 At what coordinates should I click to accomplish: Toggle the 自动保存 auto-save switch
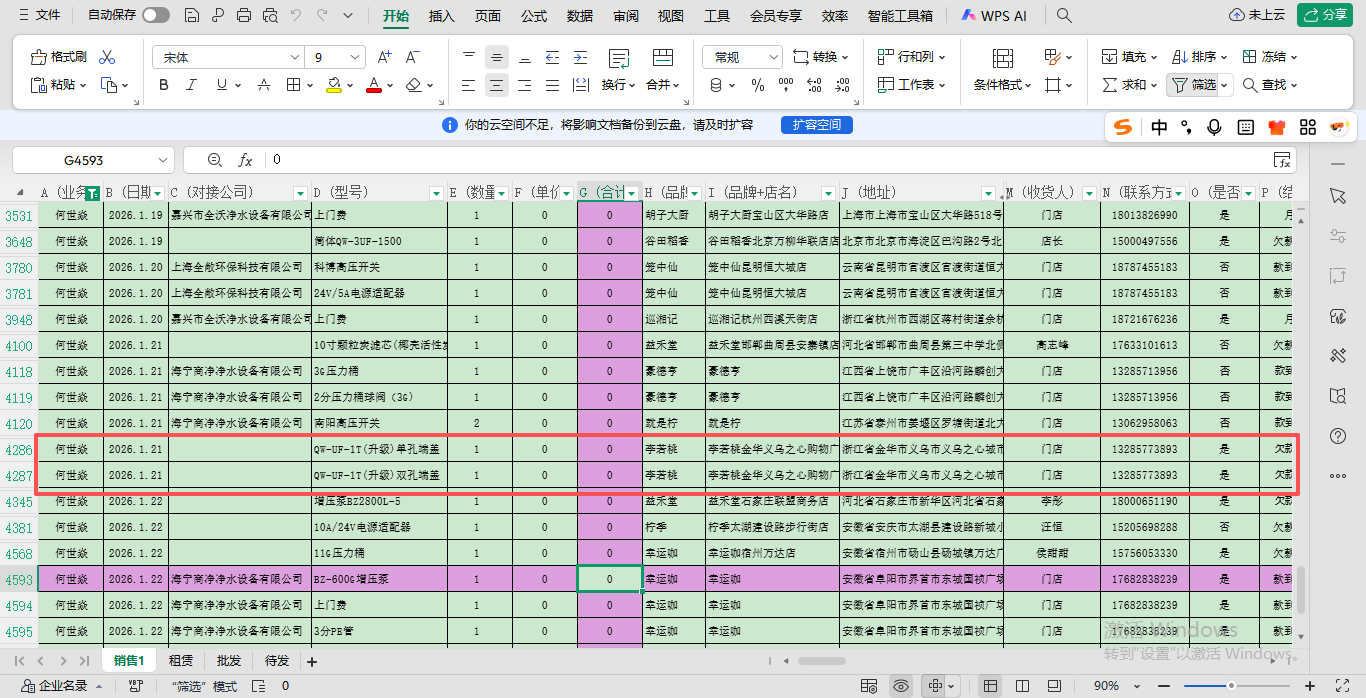(x=155, y=15)
